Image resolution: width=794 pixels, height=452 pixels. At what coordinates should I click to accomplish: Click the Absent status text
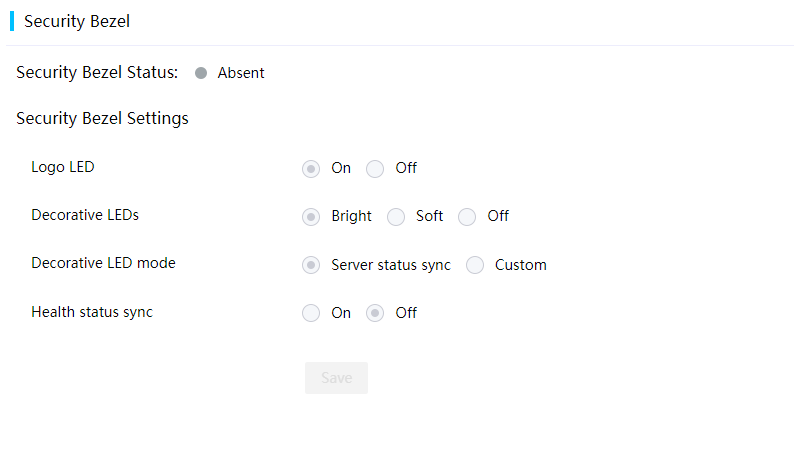coord(241,73)
